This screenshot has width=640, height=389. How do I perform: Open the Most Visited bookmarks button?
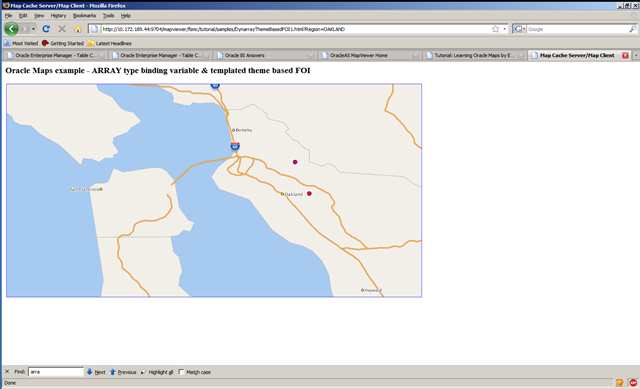pyautogui.click(x=21, y=43)
